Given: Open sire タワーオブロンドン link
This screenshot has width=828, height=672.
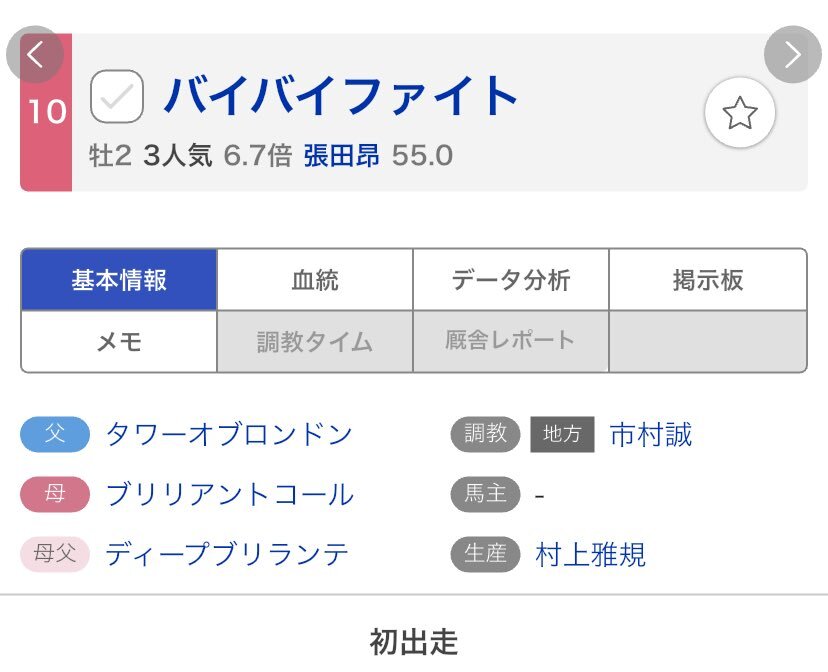Looking at the screenshot, I should click(x=229, y=435).
